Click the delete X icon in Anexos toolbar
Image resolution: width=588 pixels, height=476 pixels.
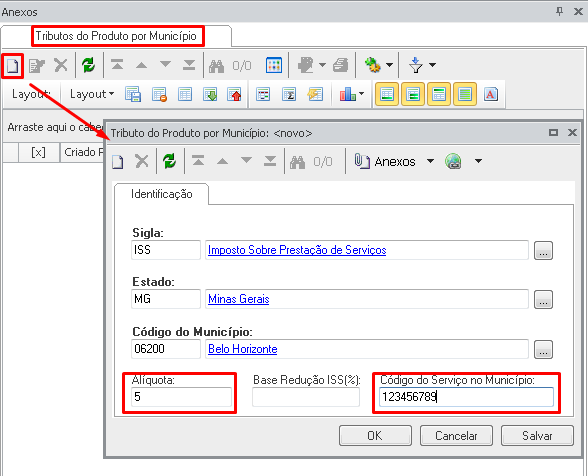point(61,65)
